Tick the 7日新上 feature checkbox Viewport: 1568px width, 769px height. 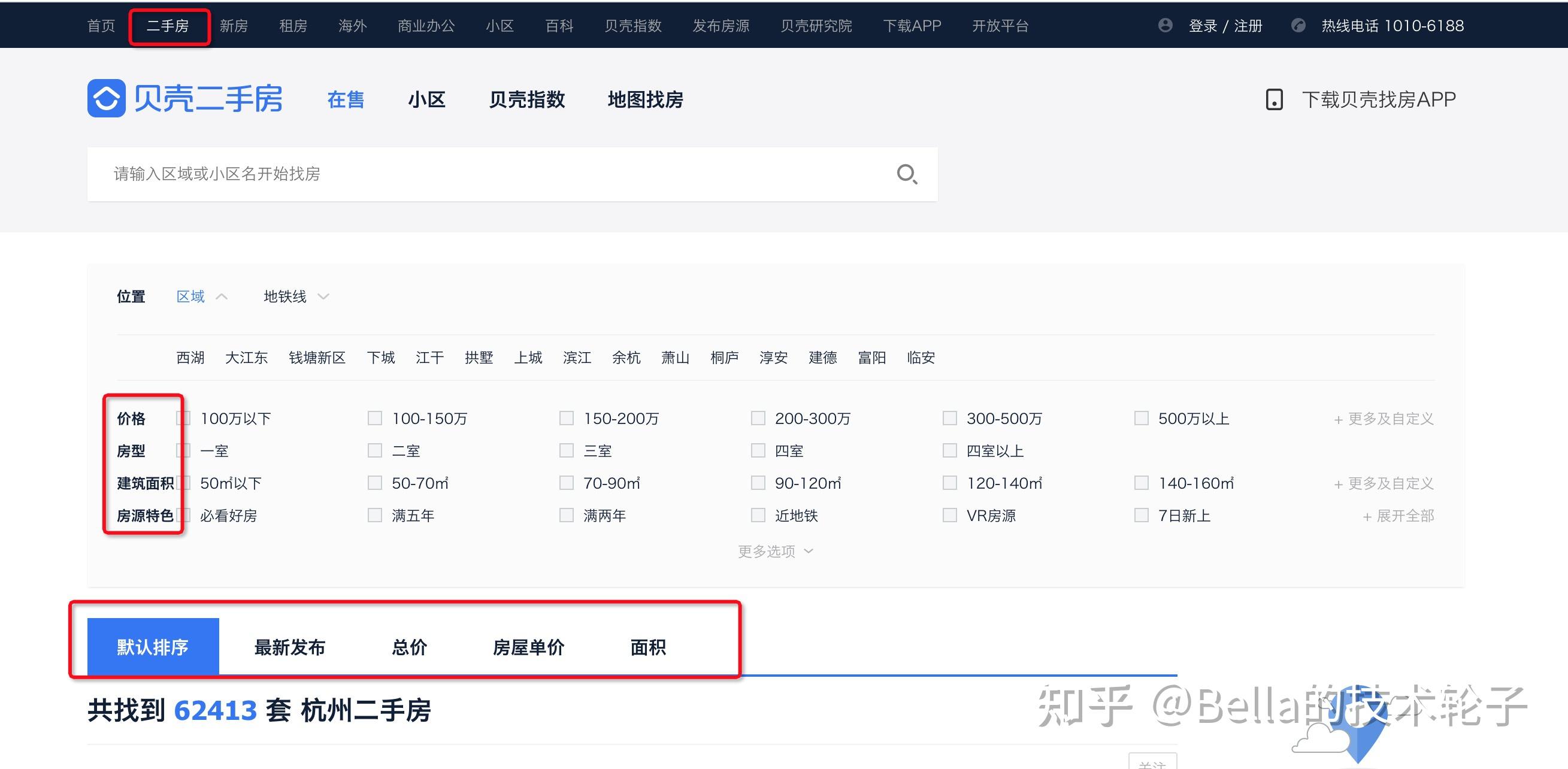tap(1142, 516)
